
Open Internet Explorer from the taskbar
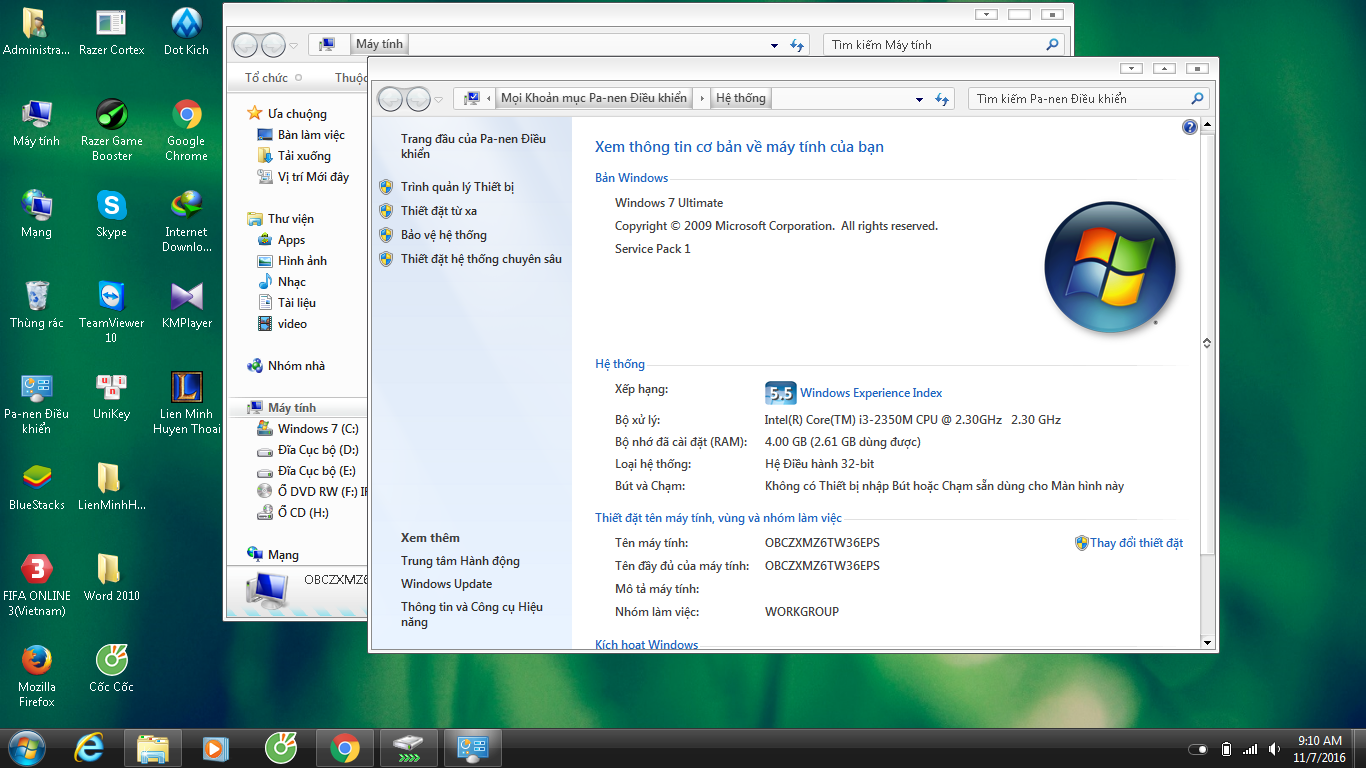pyautogui.click(x=90, y=748)
